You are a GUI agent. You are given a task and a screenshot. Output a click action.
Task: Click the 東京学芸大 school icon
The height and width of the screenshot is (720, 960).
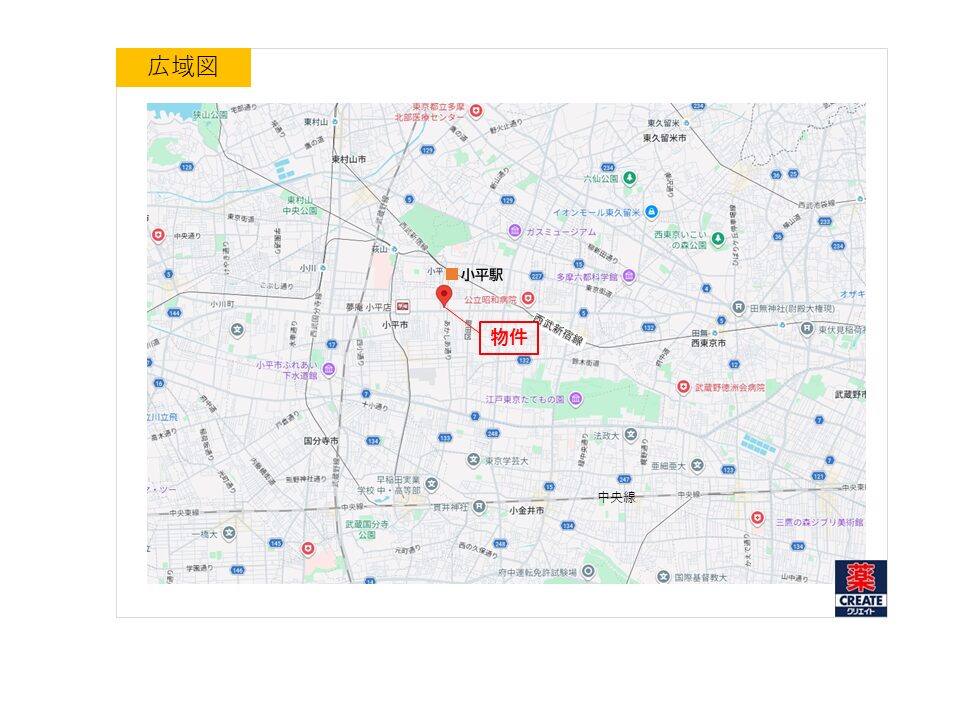click(x=473, y=460)
